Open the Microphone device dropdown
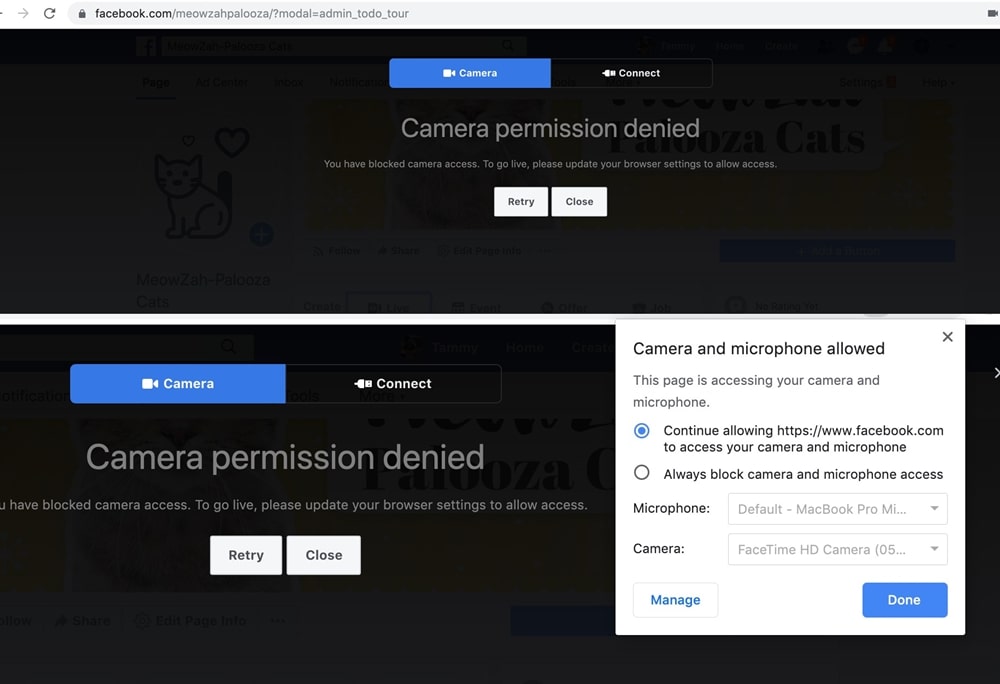The height and width of the screenshot is (684, 1000). tap(837, 509)
